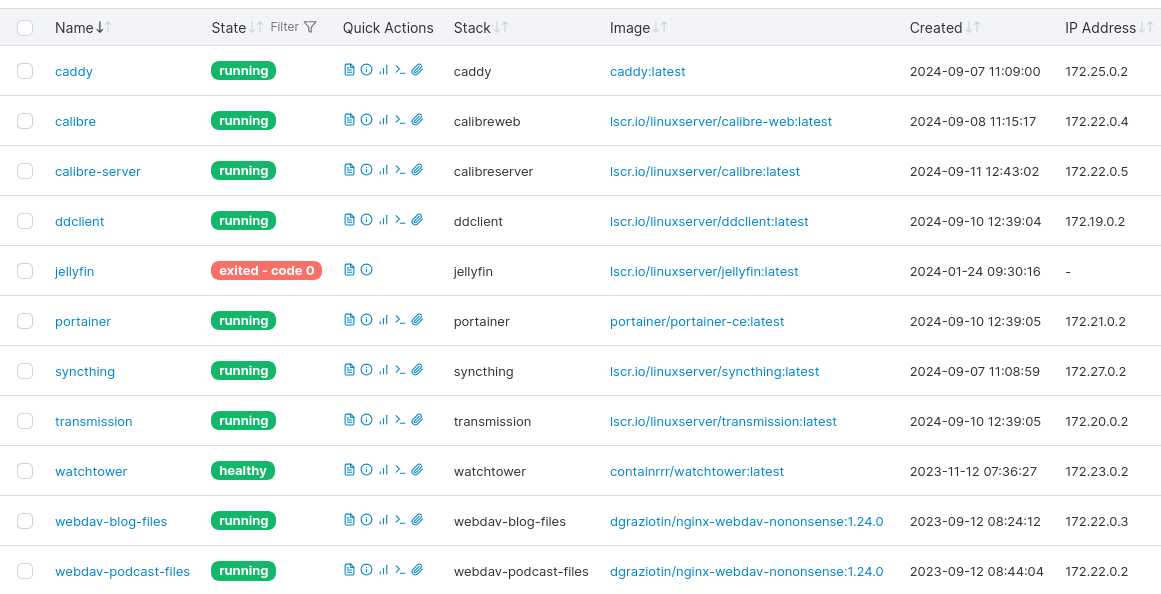Sort containers by Created column
The image size is (1161, 594).
(x=936, y=28)
